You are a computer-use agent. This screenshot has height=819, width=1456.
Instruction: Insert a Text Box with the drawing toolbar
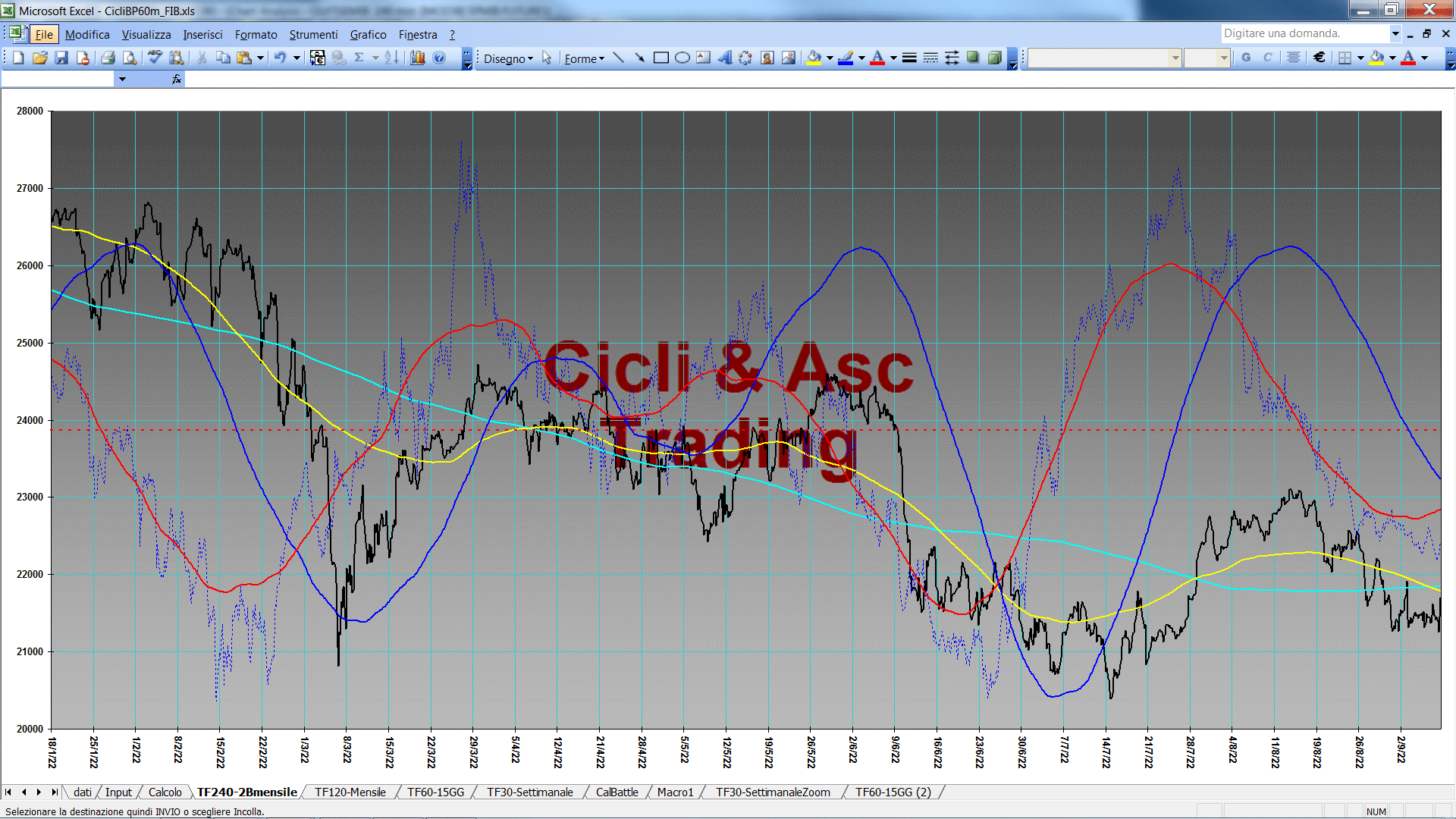coord(704,58)
